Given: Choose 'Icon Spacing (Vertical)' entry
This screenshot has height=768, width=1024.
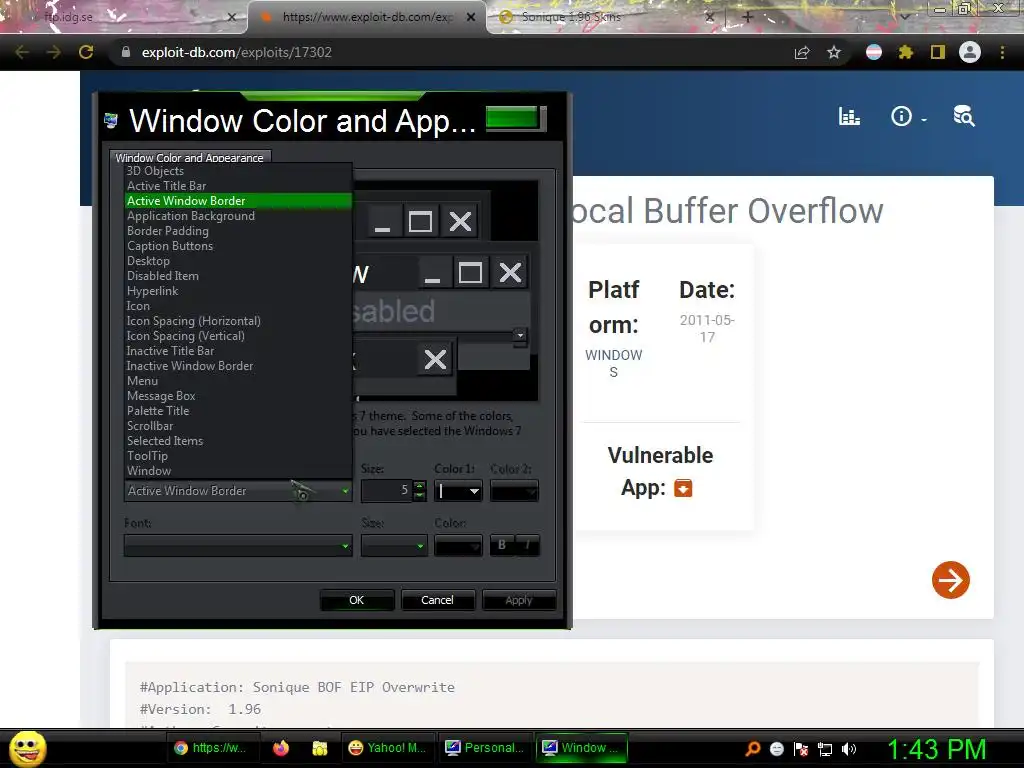Looking at the screenshot, I should (238, 336).
